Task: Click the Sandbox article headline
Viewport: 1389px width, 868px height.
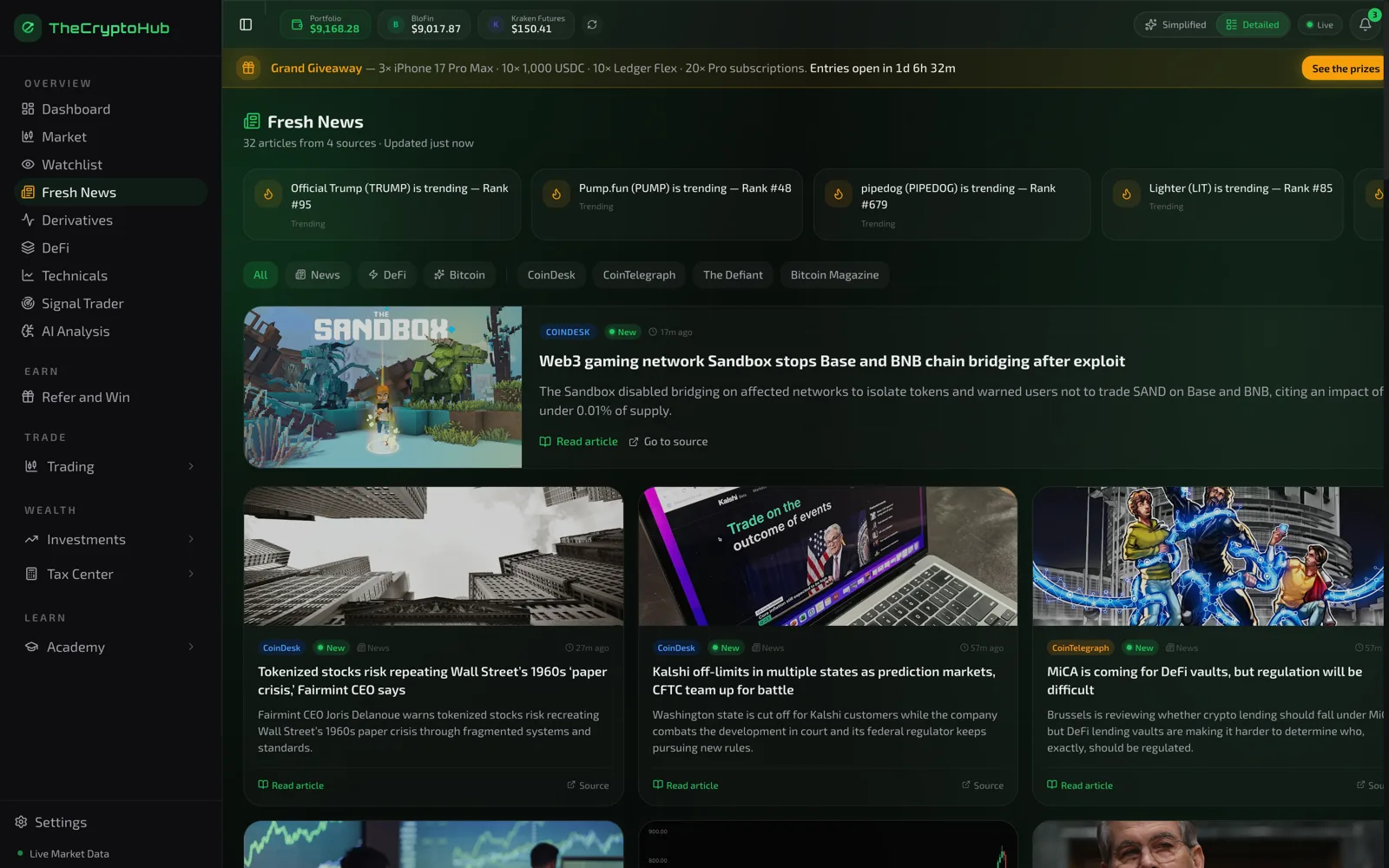Action: (x=832, y=361)
